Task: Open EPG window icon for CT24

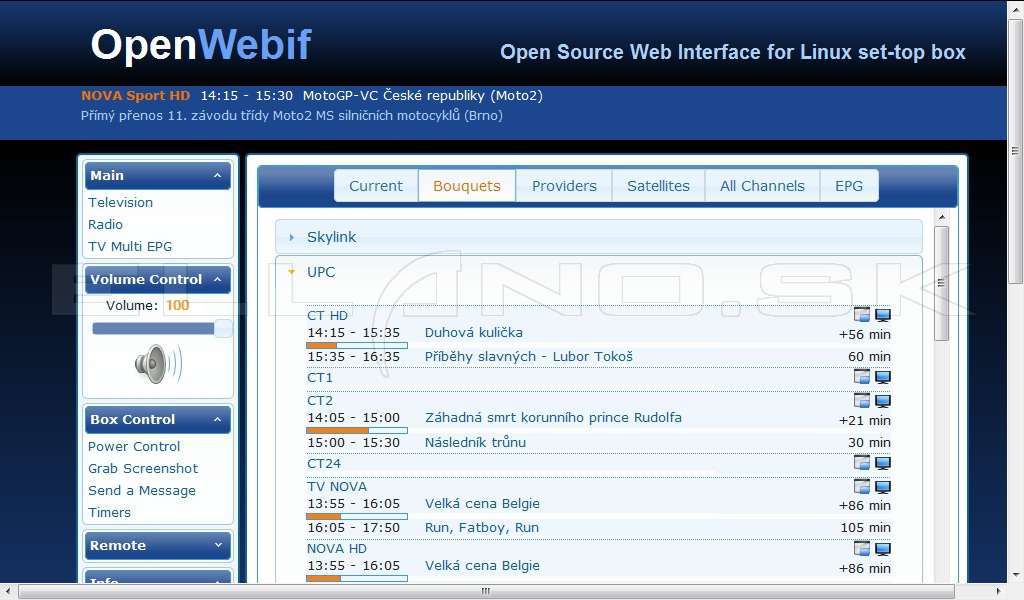Action: point(861,463)
